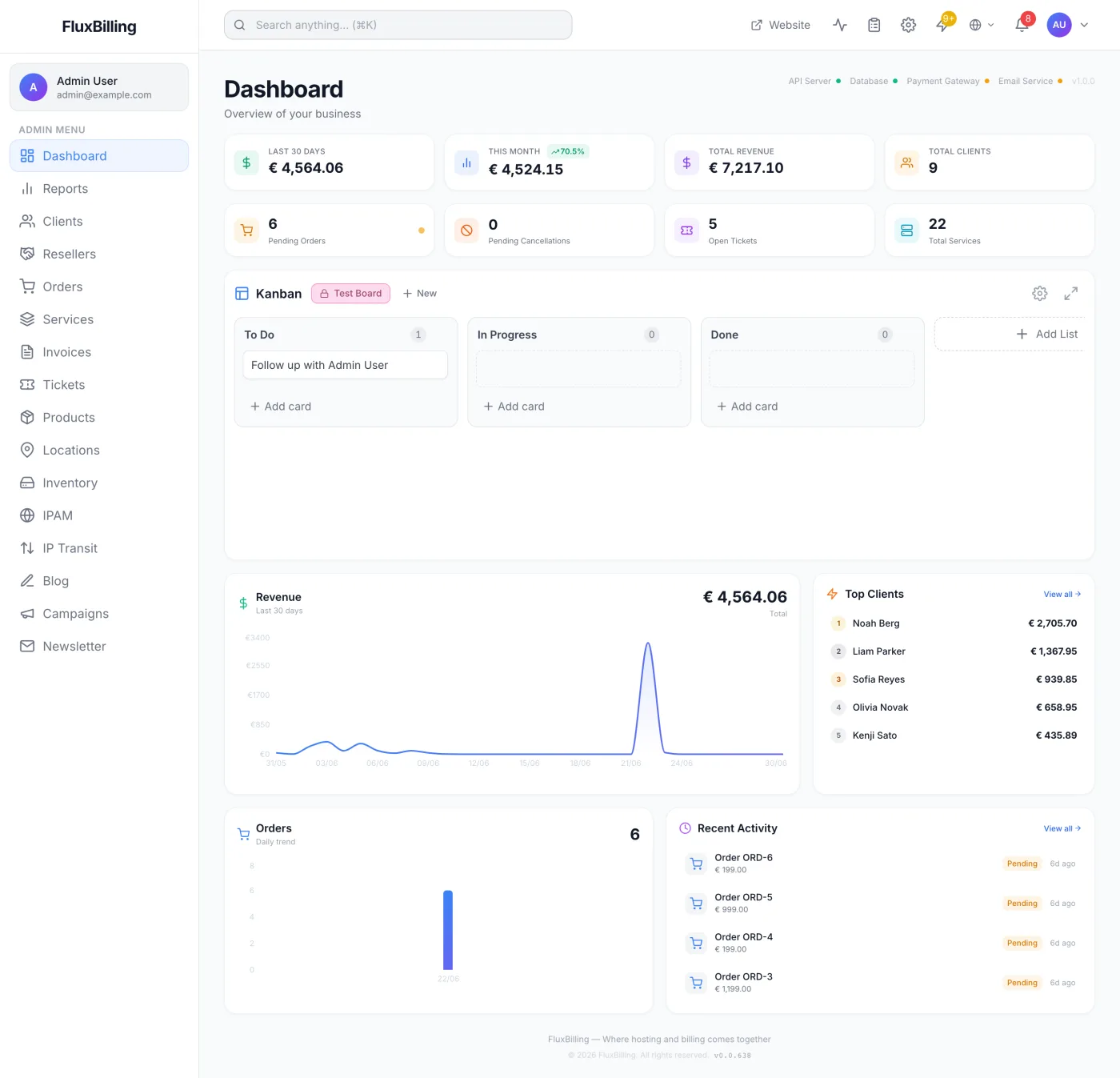Click the Database status indicator
Image resolution: width=1120 pixels, height=1078 pixels.
(x=874, y=81)
